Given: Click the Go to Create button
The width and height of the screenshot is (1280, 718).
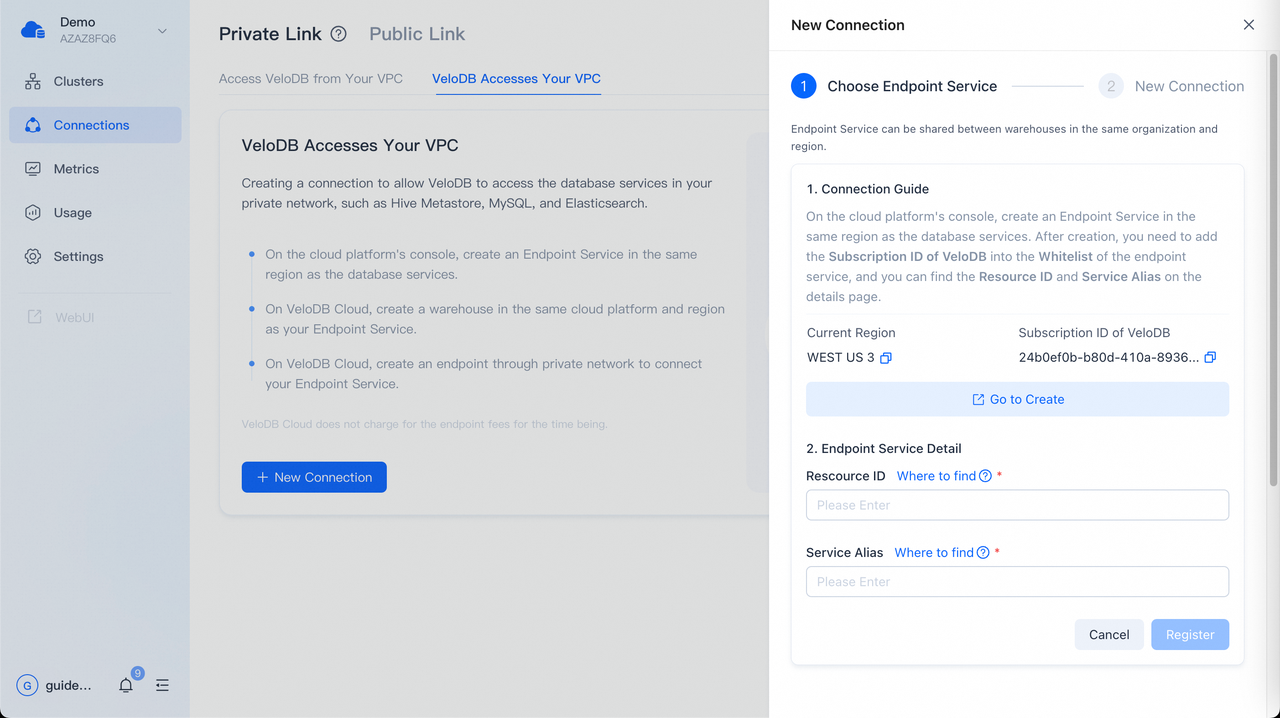Looking at the screenshot, I should click(1017, 399).
